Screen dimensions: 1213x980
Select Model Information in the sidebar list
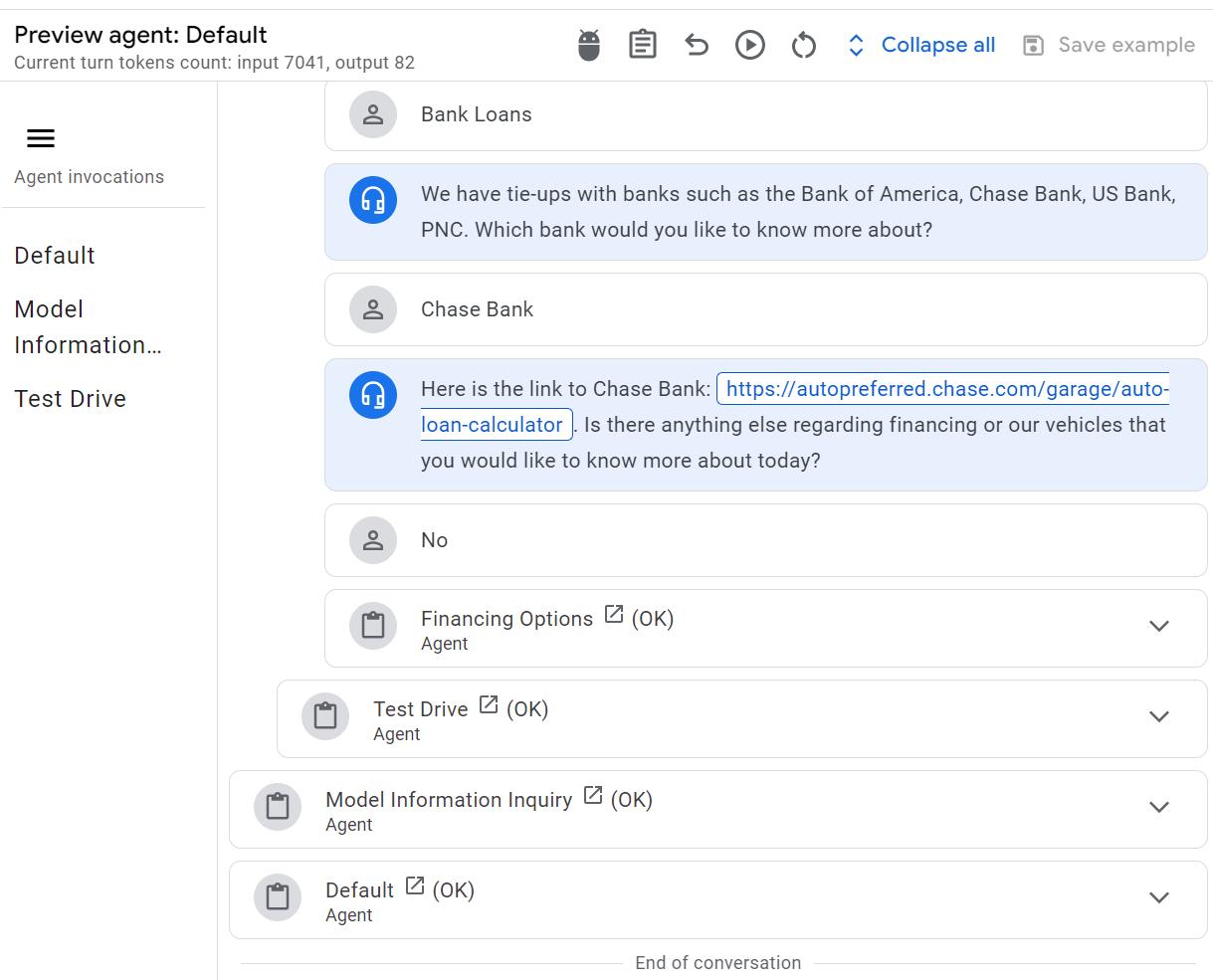tap(88, 327)
